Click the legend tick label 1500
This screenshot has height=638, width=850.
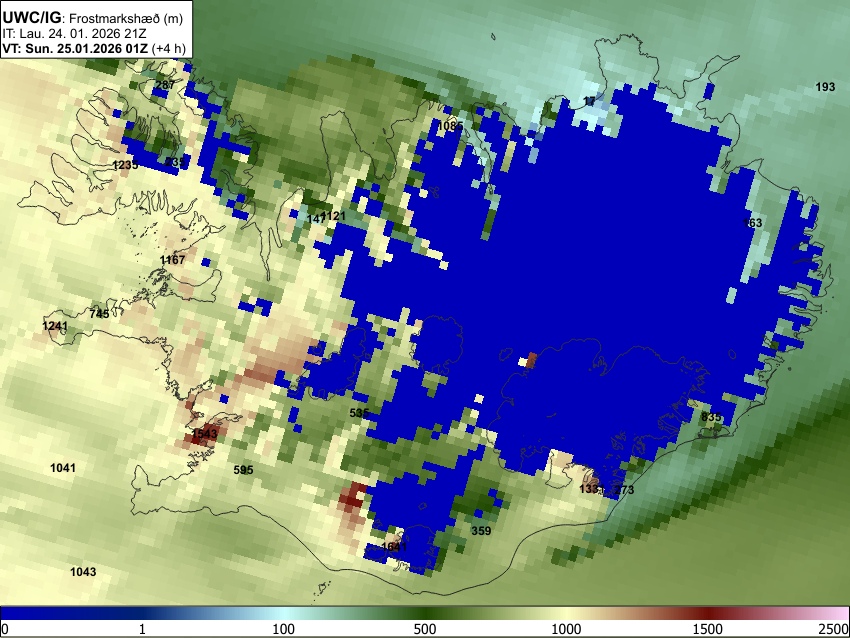tap(708, 629)
